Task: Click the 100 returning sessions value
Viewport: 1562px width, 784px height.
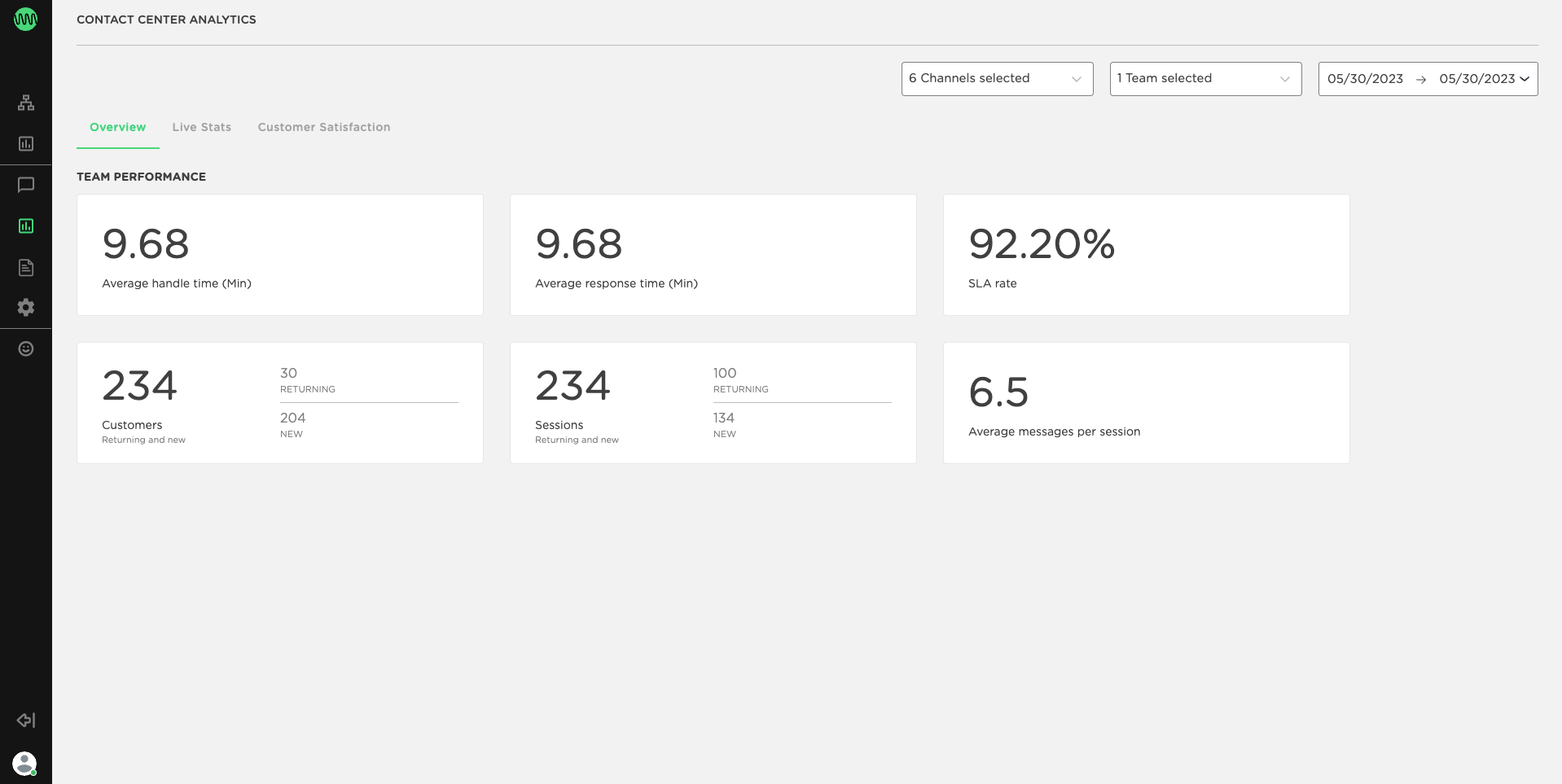Action: point(725,373)
